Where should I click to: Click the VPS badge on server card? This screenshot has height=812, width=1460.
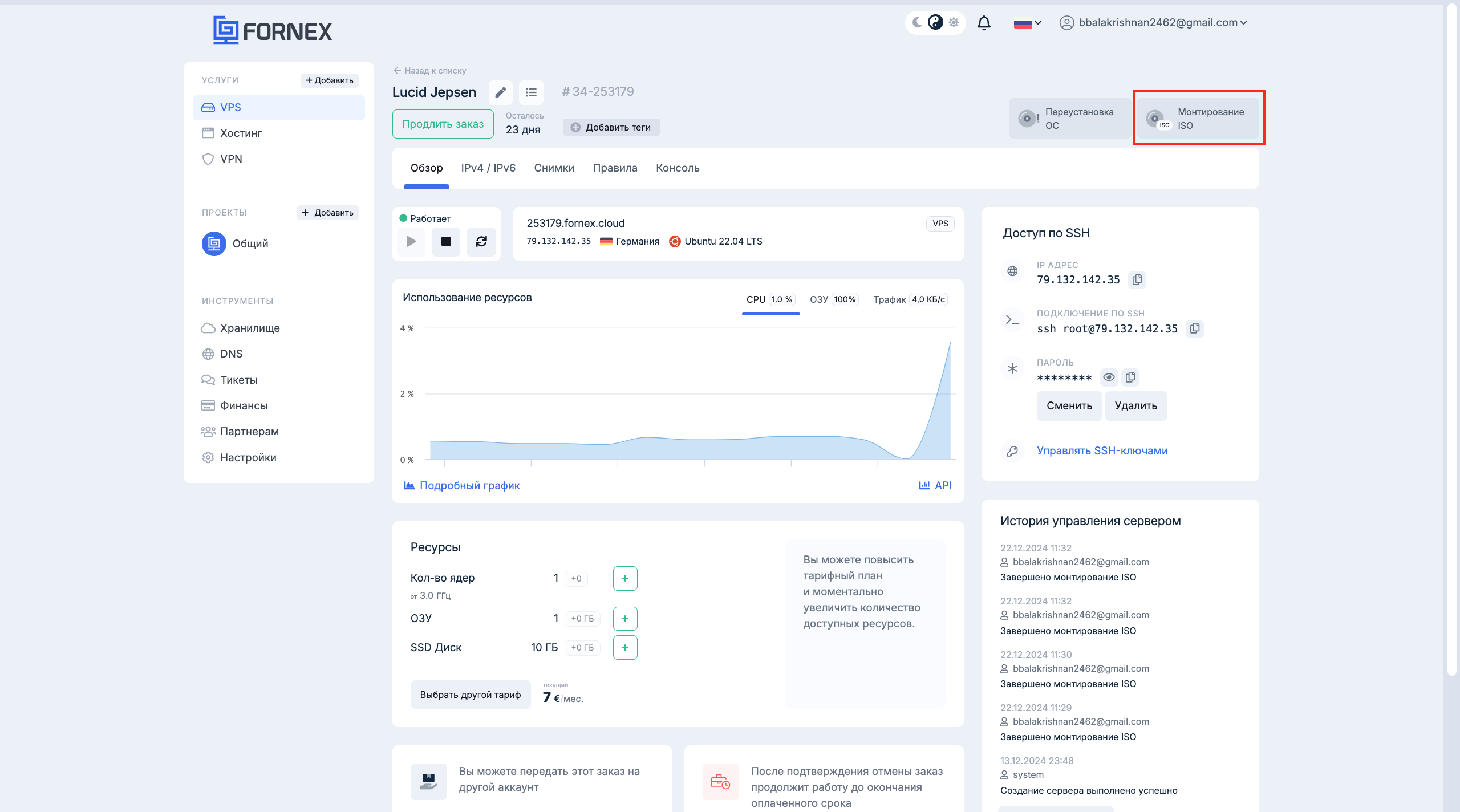(940, 224)
